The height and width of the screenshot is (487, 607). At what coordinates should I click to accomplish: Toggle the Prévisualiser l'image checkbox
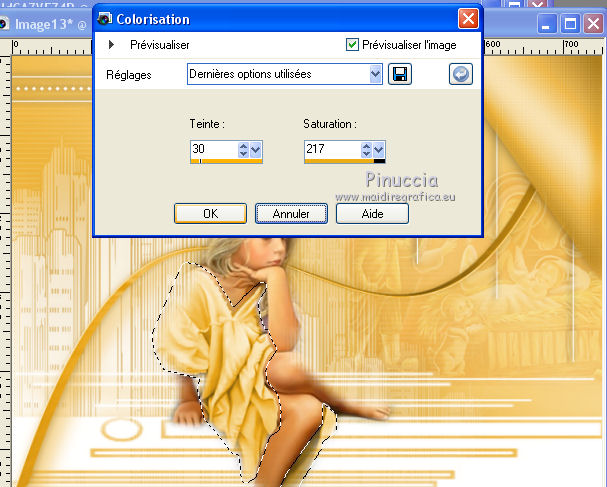[352, 45]
